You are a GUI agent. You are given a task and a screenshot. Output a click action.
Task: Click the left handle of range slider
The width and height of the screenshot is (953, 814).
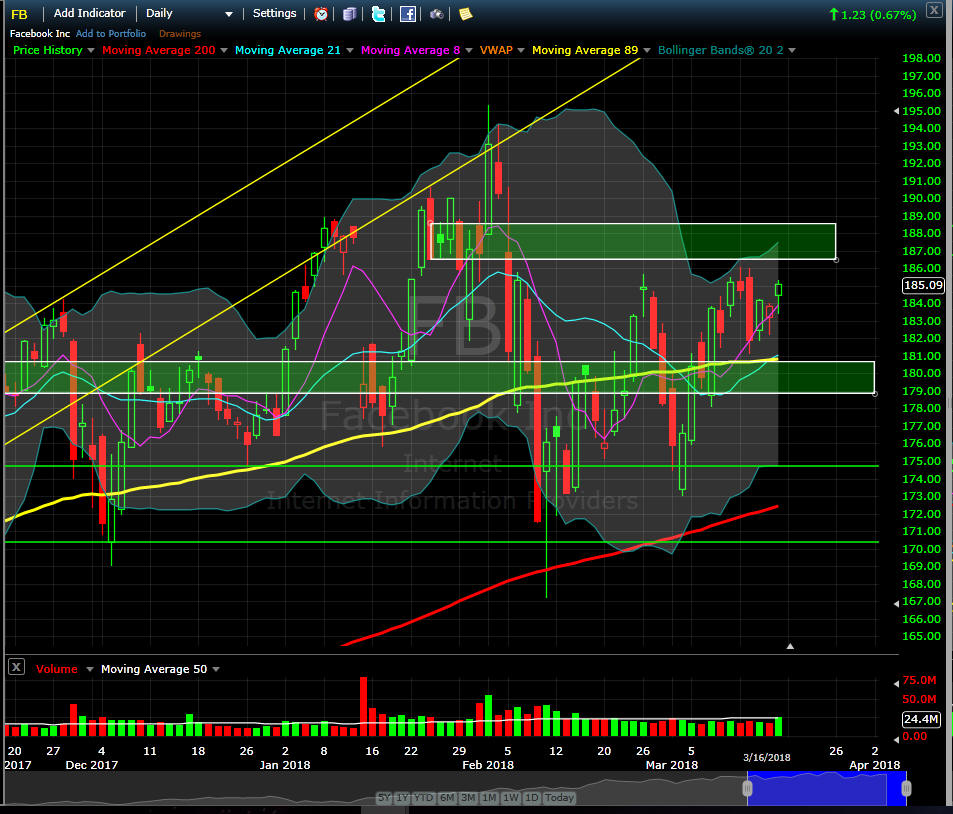click(x=746, y=789)
